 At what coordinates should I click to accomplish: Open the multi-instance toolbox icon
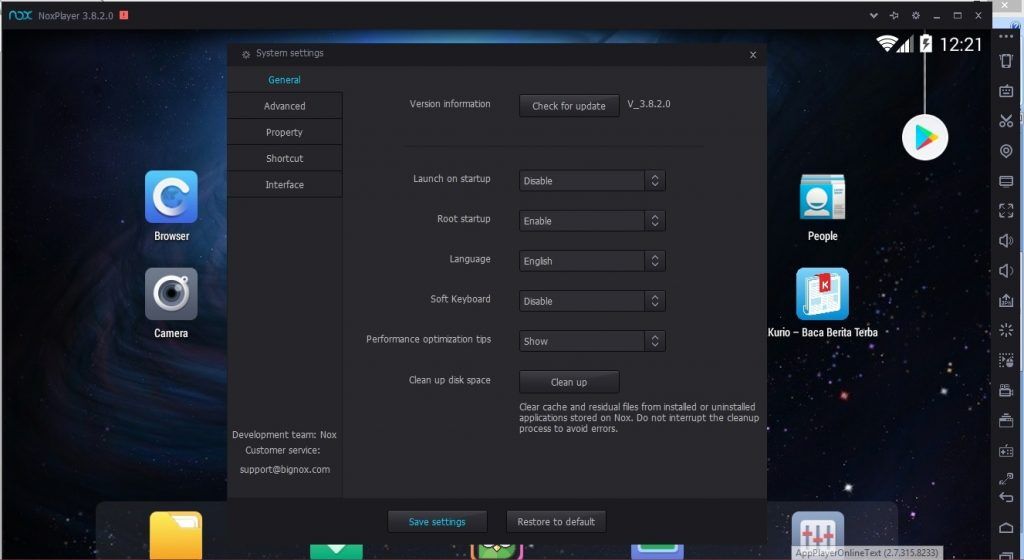[x=1006, y=420]
